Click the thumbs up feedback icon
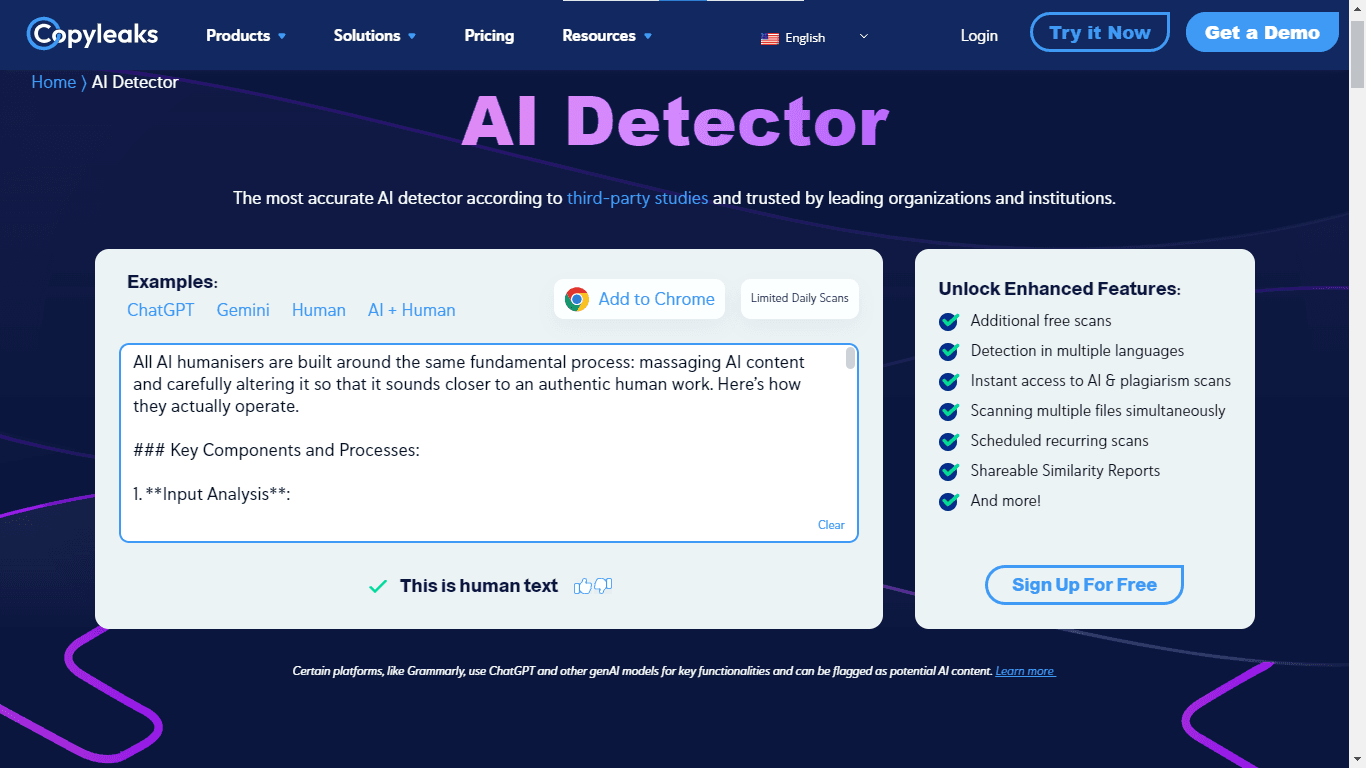The image size is (1366, 768). pyautogui.click(x=582, y=586)
